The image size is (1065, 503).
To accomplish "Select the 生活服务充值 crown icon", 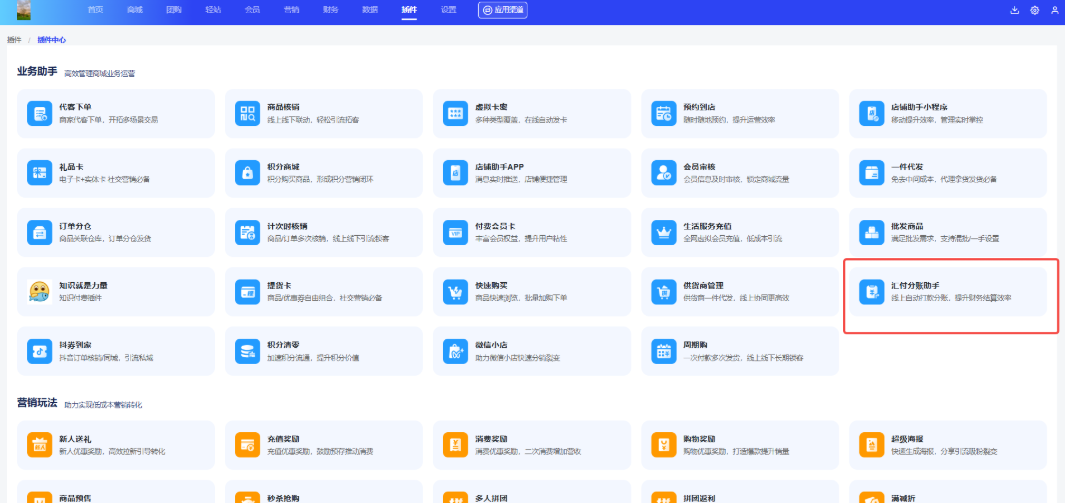I will (x=663, y=232).
